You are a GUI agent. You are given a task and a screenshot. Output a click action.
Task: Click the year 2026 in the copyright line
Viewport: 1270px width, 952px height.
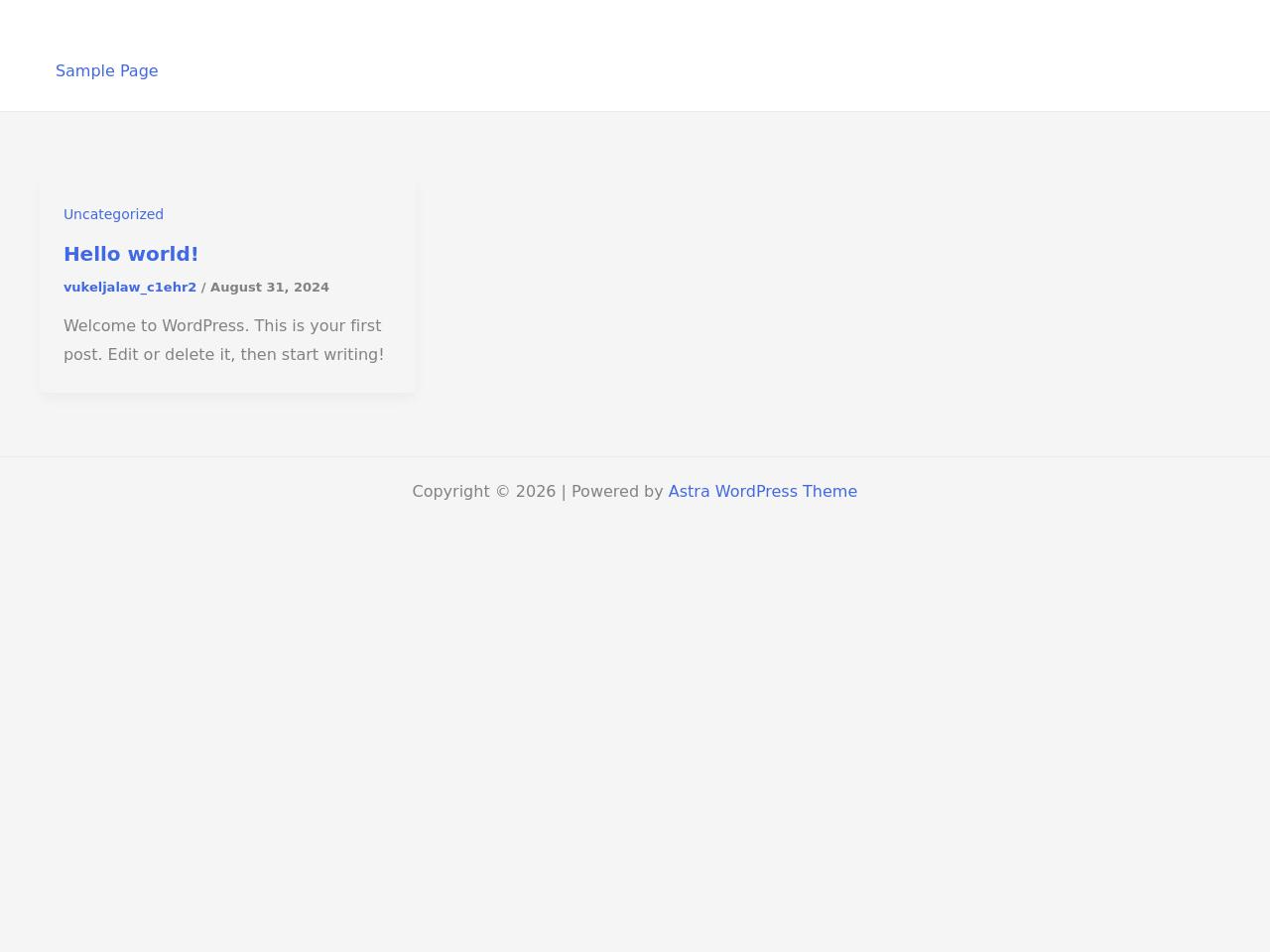click(x=536, y=491)
